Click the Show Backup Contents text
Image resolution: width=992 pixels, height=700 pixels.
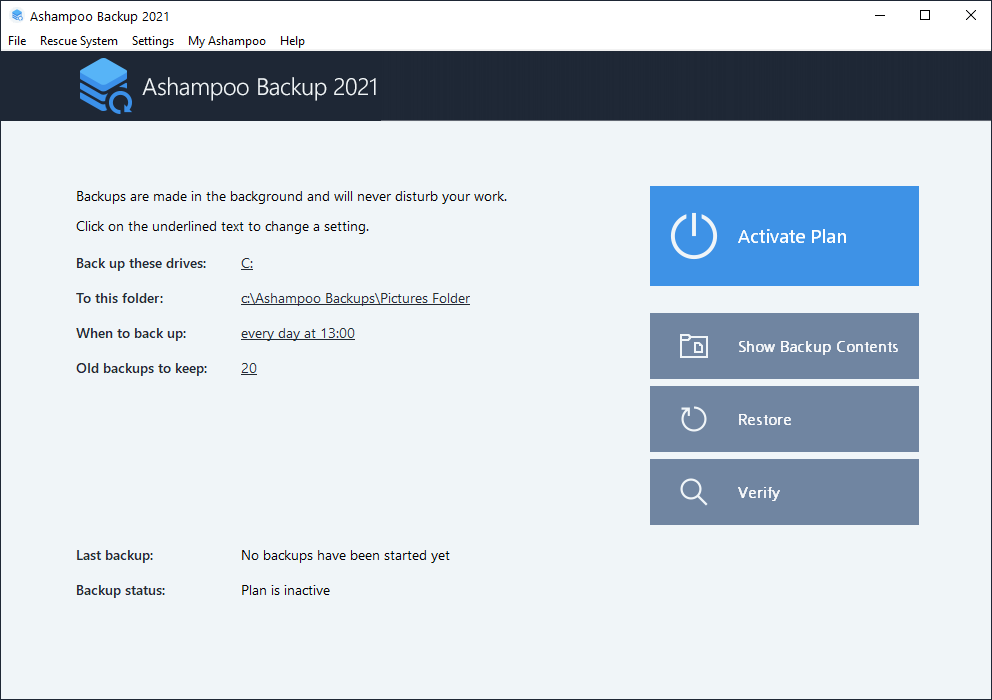(817, 347)
